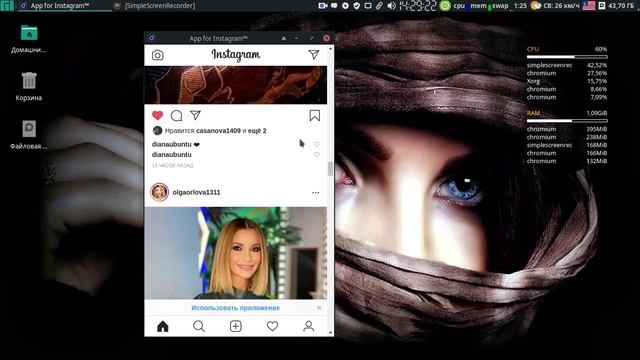640x360 pixels.
Task: Click 'Использовать приложение' banner link
Action: coord(236,308)
